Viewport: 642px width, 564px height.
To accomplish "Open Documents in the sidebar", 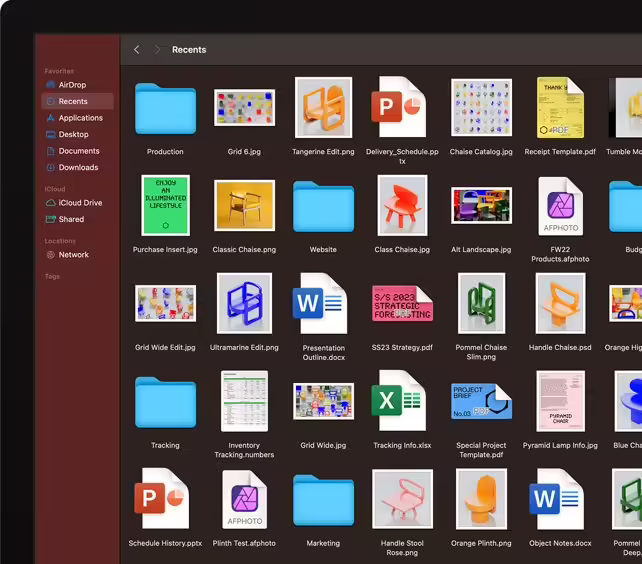I will point(78,151).
